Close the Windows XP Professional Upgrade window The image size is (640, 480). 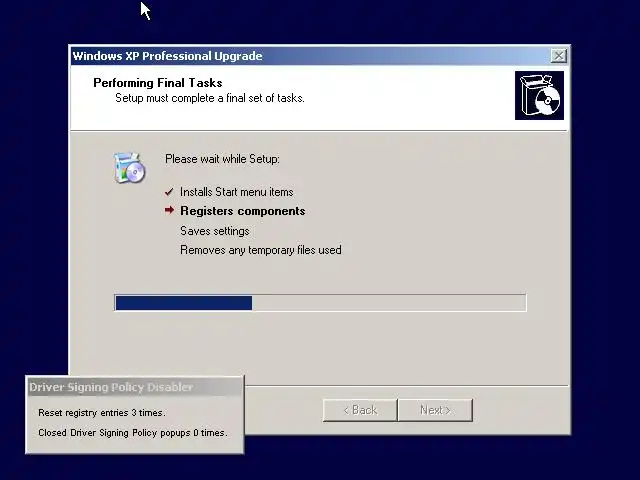[x=558, y=56]
